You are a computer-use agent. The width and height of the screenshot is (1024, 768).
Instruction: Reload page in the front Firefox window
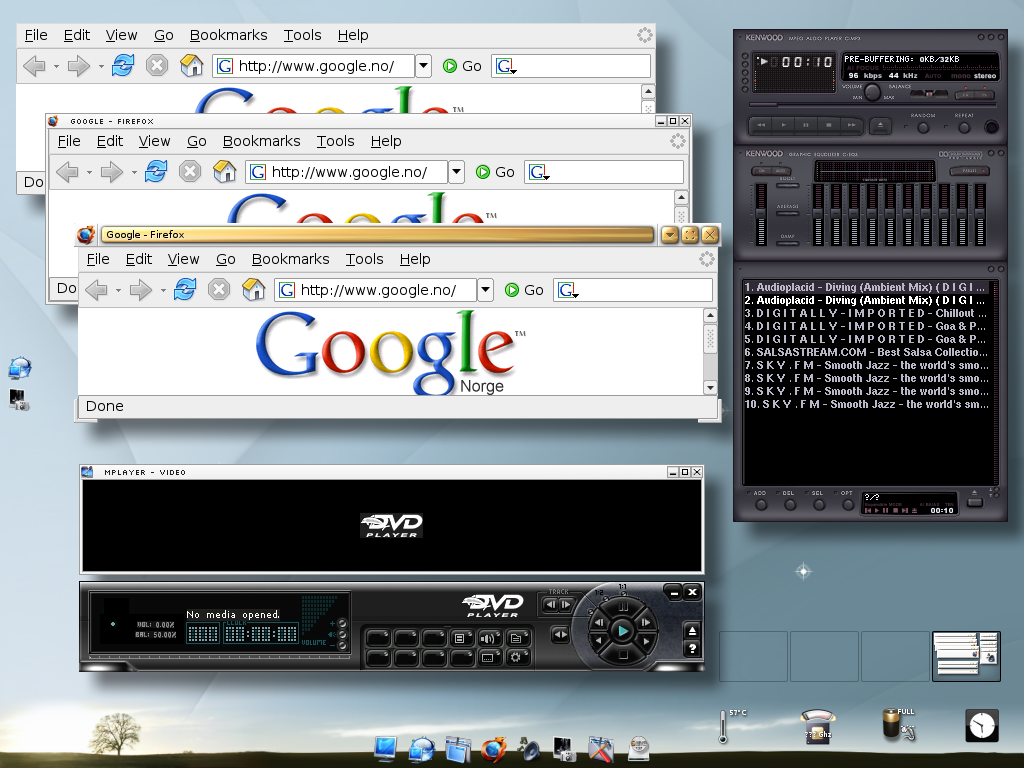tap(185, 289)
